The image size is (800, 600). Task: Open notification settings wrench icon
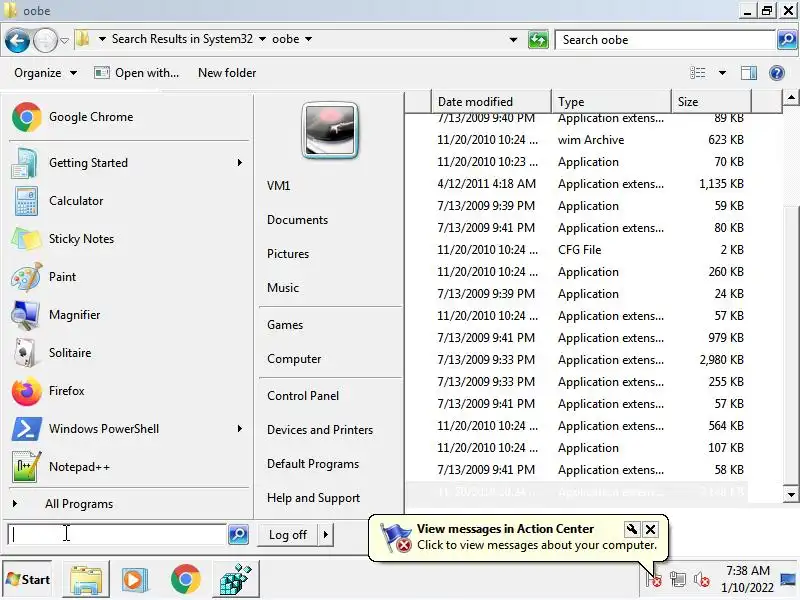click(632, 529)
